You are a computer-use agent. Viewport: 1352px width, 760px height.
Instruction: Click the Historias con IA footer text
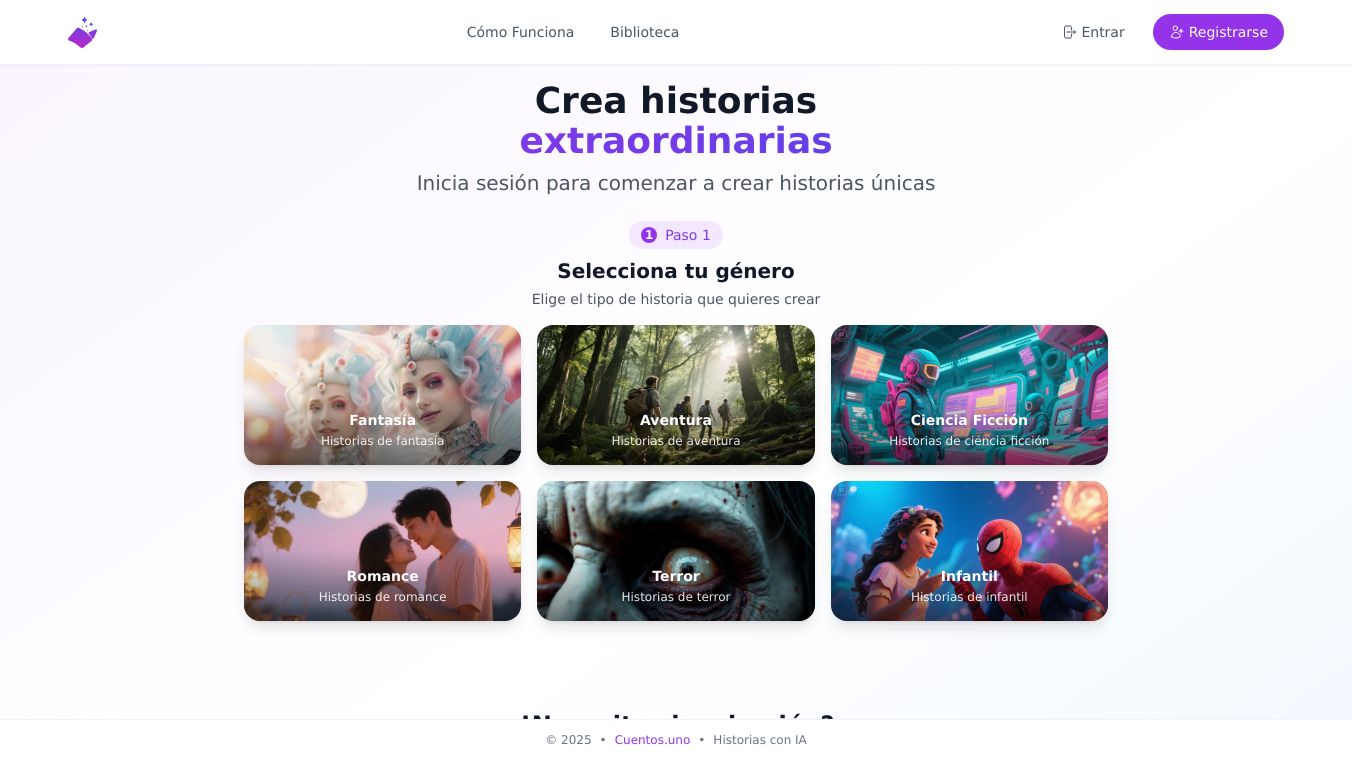760,740
